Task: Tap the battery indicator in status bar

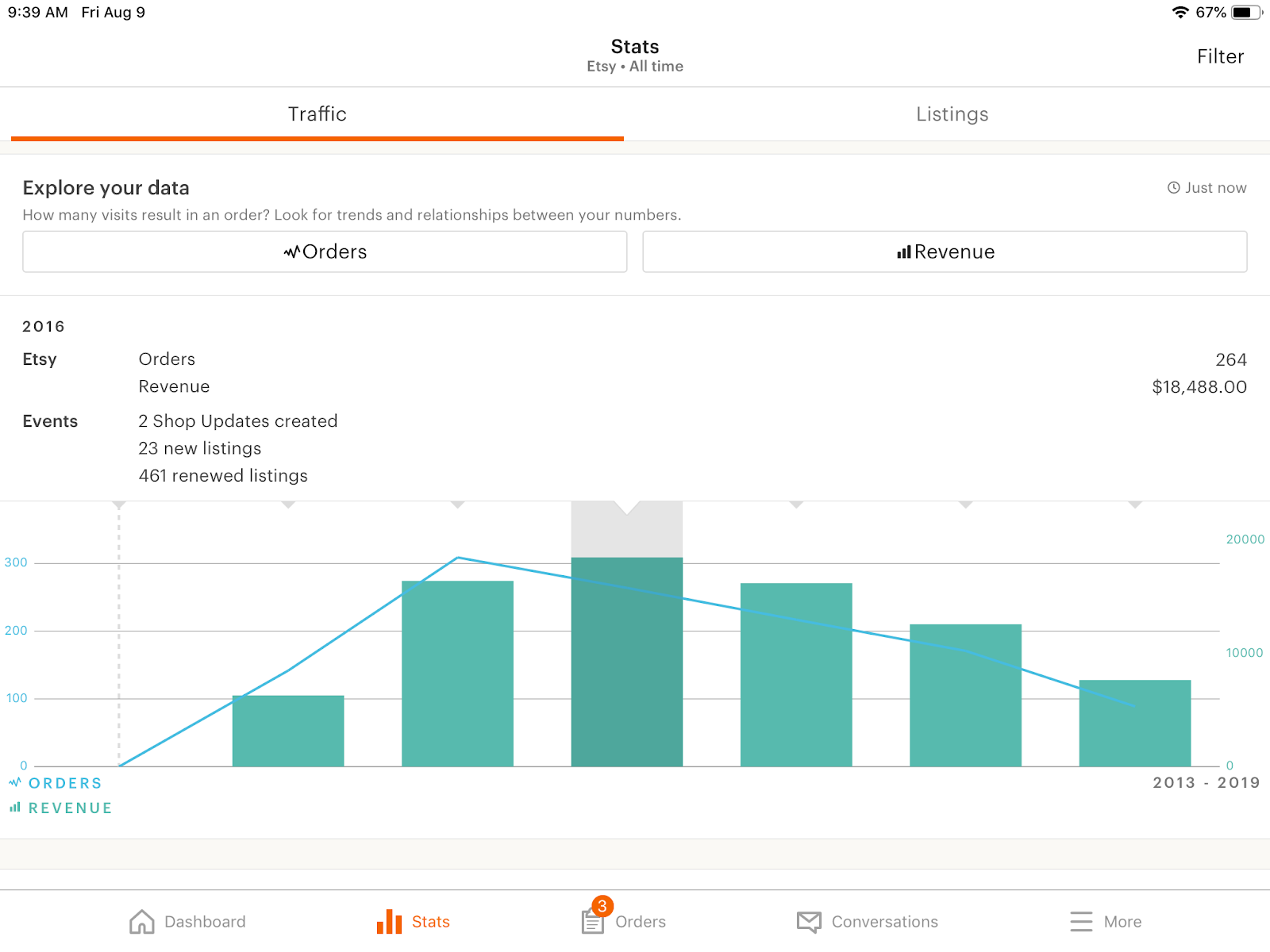Action: tap(1246, 12)
